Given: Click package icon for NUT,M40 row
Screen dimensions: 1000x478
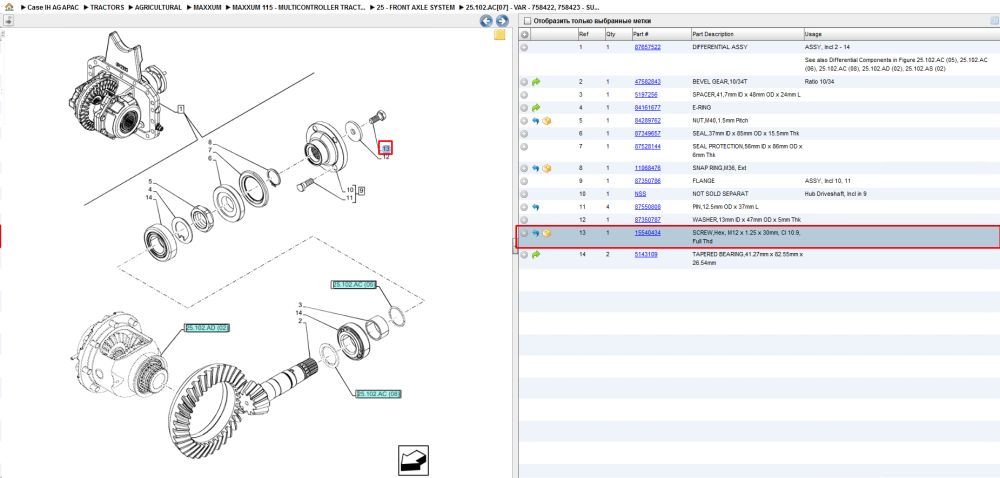Looking at the screenshot, I should tap(547, 120).
